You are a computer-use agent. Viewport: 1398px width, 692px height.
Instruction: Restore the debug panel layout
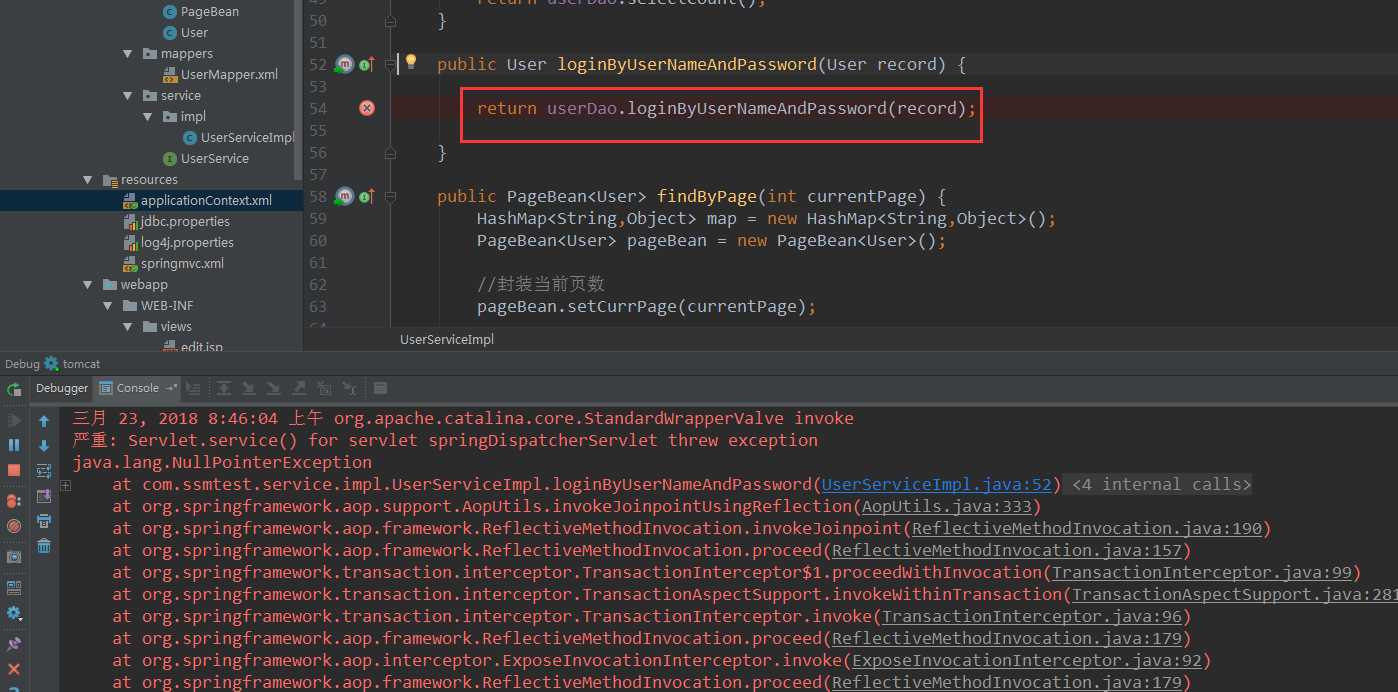14,588
